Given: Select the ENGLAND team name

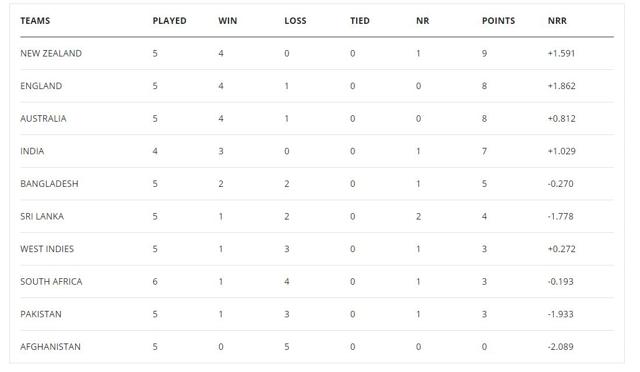Looking at the screenshot, I should click(41, 86).
